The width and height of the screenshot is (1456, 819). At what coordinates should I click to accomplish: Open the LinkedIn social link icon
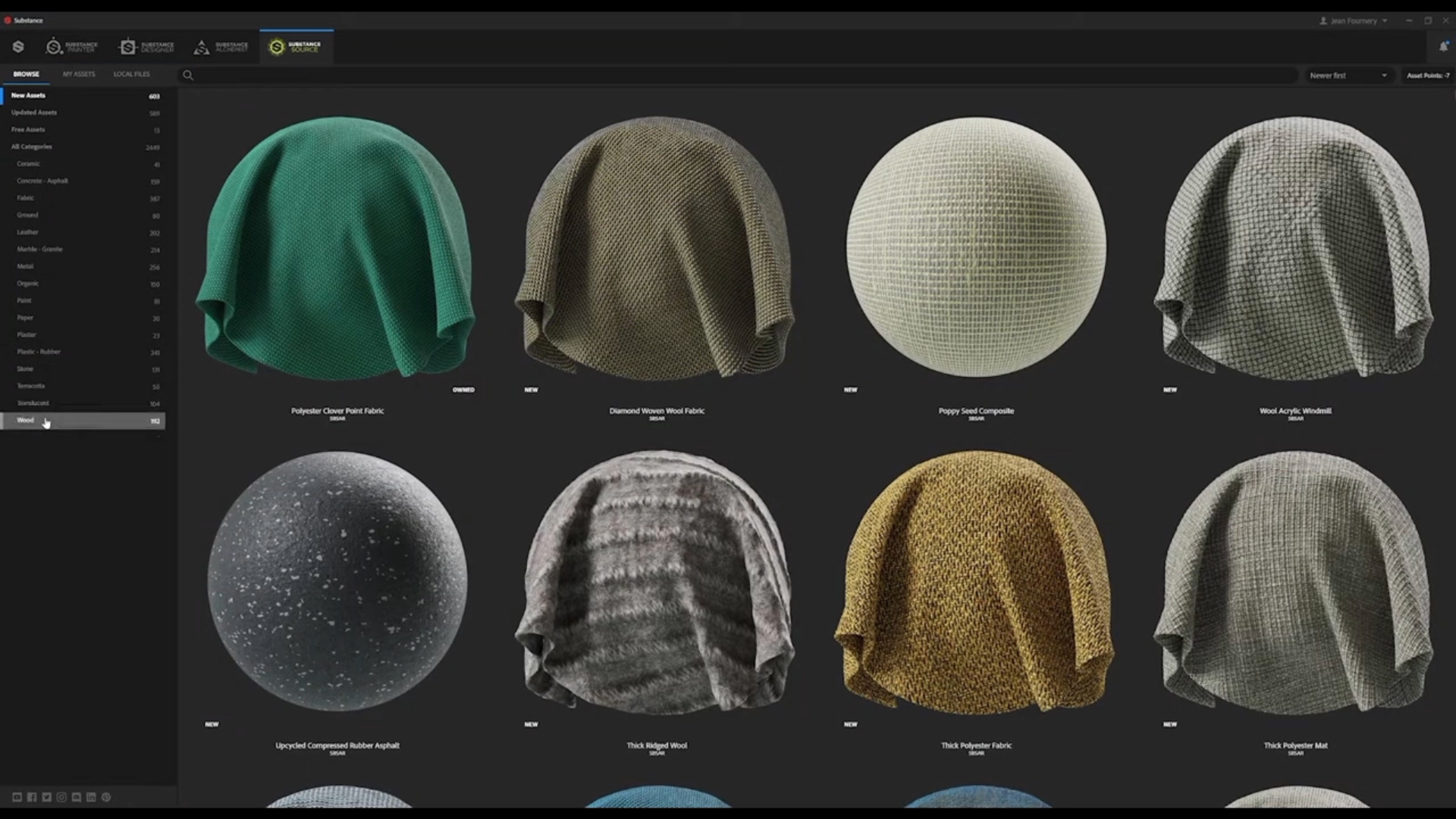pyautogui.click(x=91, y=797)
